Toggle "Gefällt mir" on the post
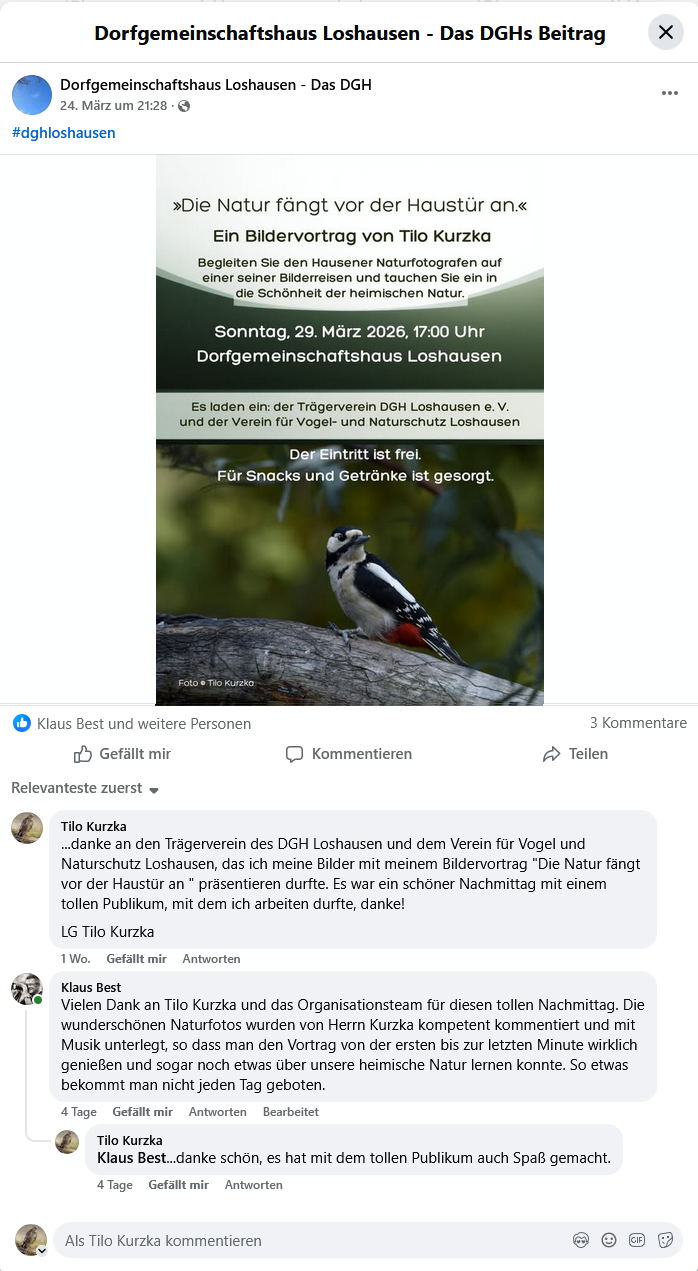The height and width of the screenshot is (1271, 698). coord(123,754)
